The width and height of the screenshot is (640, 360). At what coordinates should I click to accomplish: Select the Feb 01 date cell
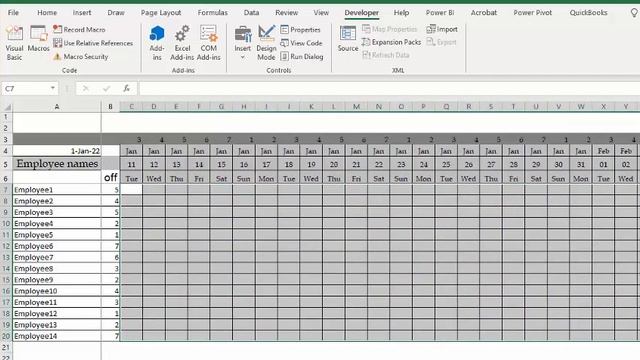pos(603,164)
